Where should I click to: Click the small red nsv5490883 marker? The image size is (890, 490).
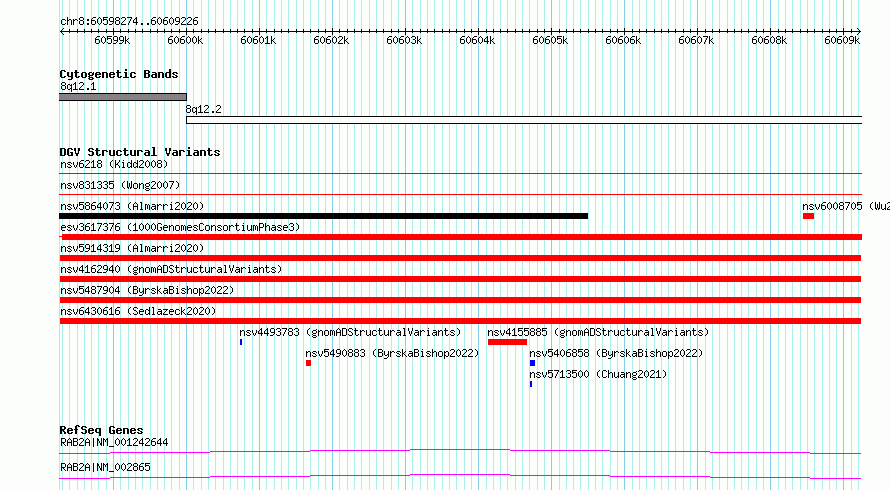(308, 363)
